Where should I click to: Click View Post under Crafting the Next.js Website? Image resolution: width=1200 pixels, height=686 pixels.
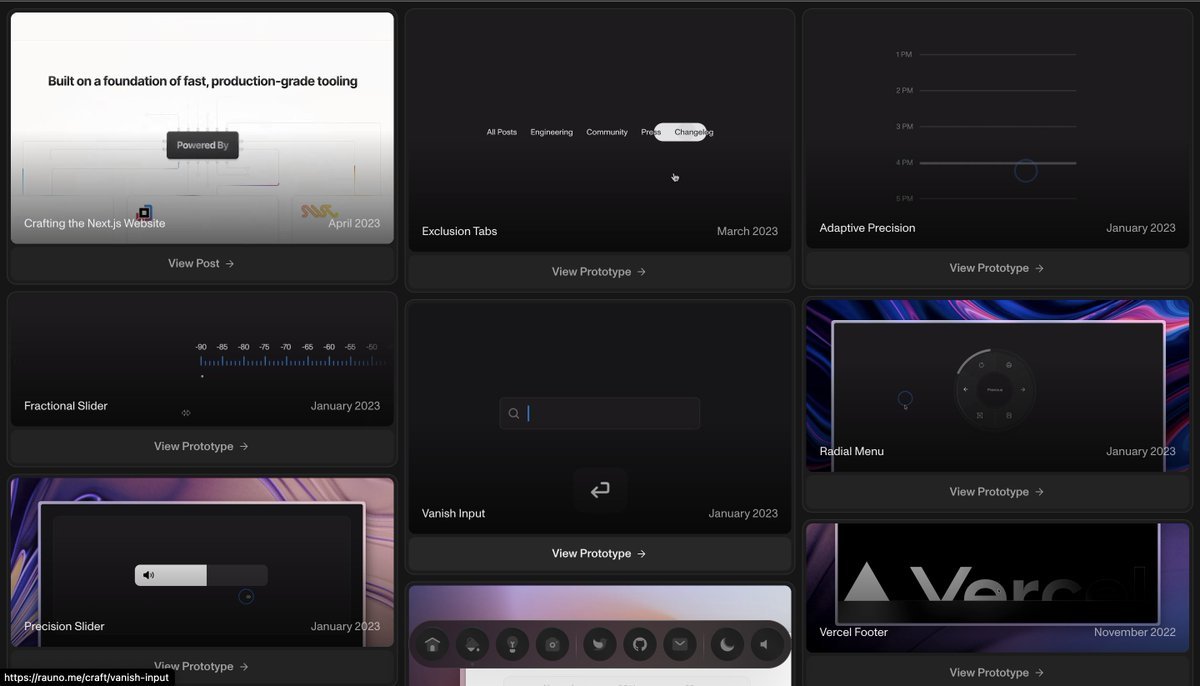201,264
